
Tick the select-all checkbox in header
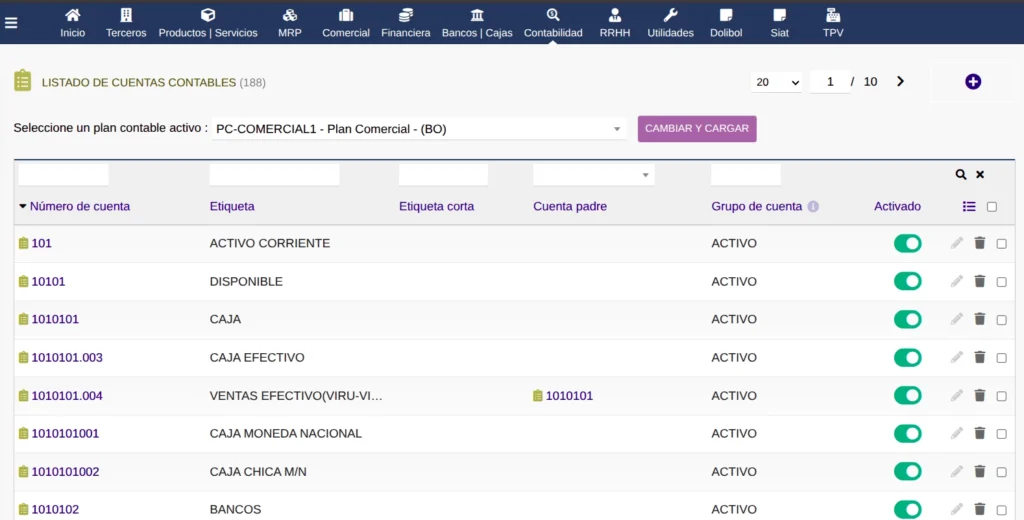(991, 207)
